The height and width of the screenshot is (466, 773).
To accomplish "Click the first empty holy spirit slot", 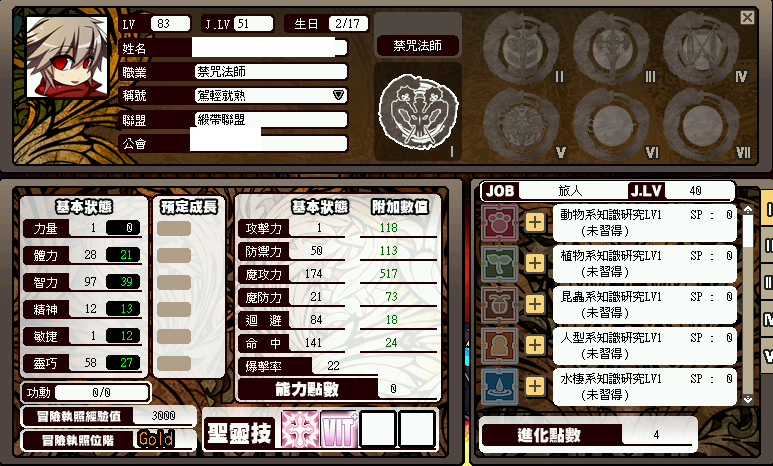I will click(378, 430).
